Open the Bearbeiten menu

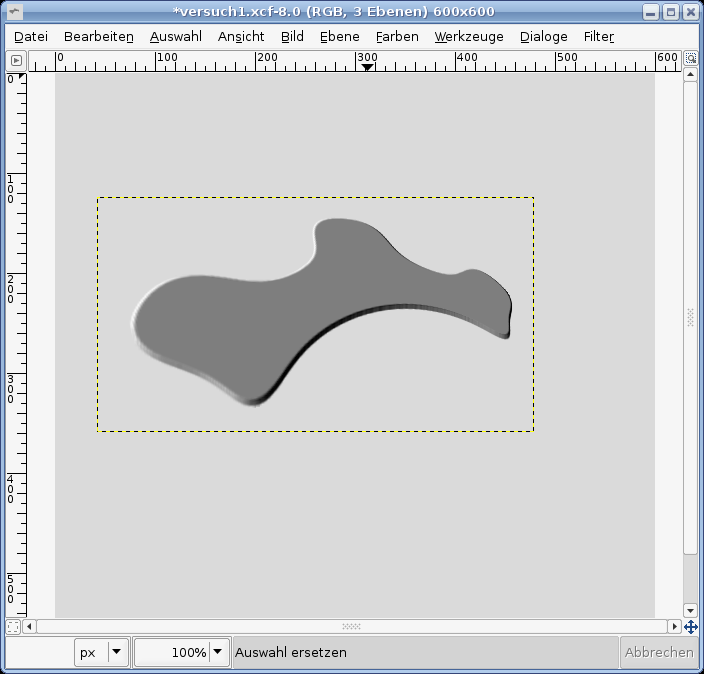[x=99, y=36]
